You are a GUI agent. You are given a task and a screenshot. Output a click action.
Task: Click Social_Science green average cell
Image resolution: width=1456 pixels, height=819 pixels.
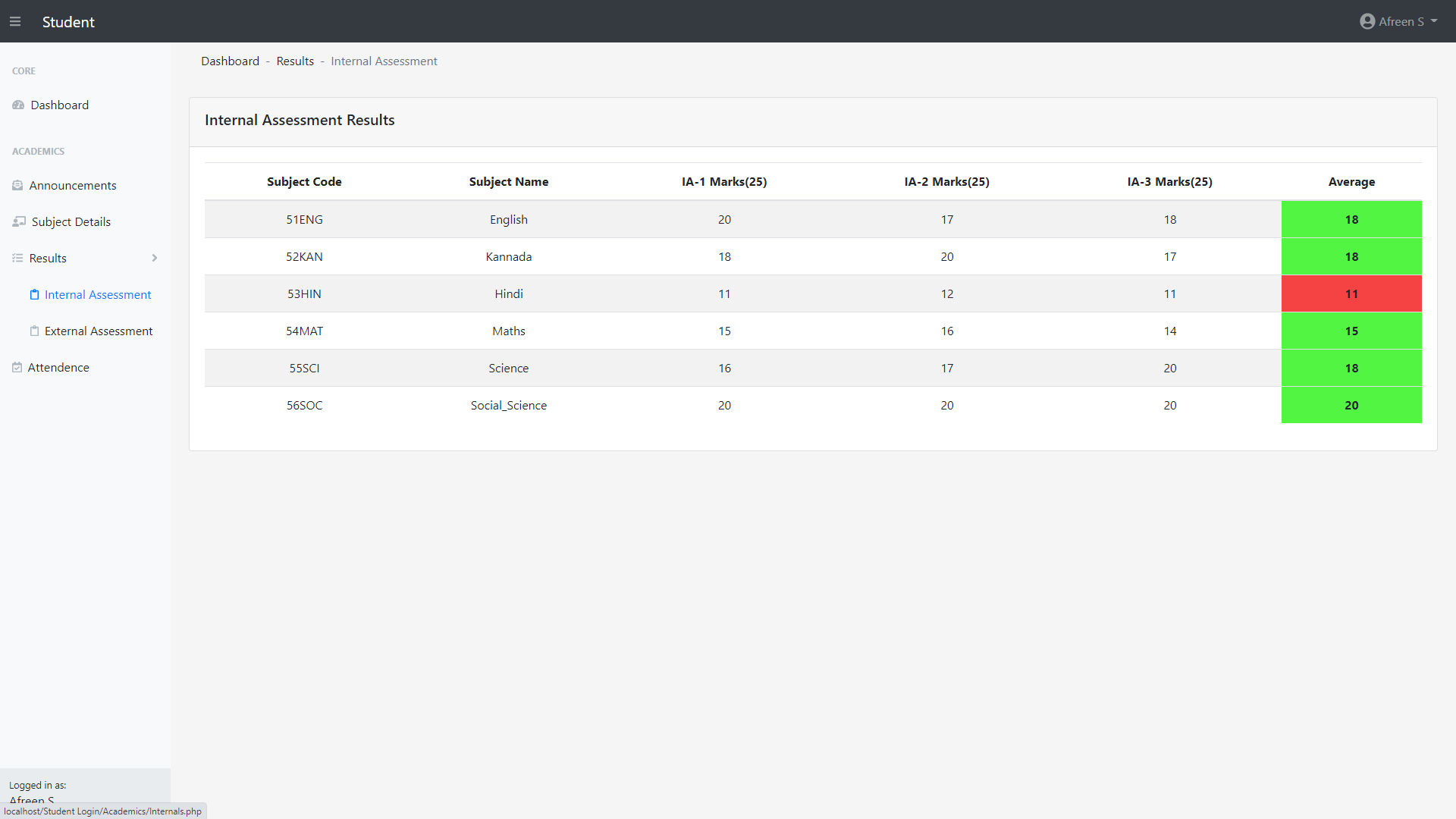1351,406
